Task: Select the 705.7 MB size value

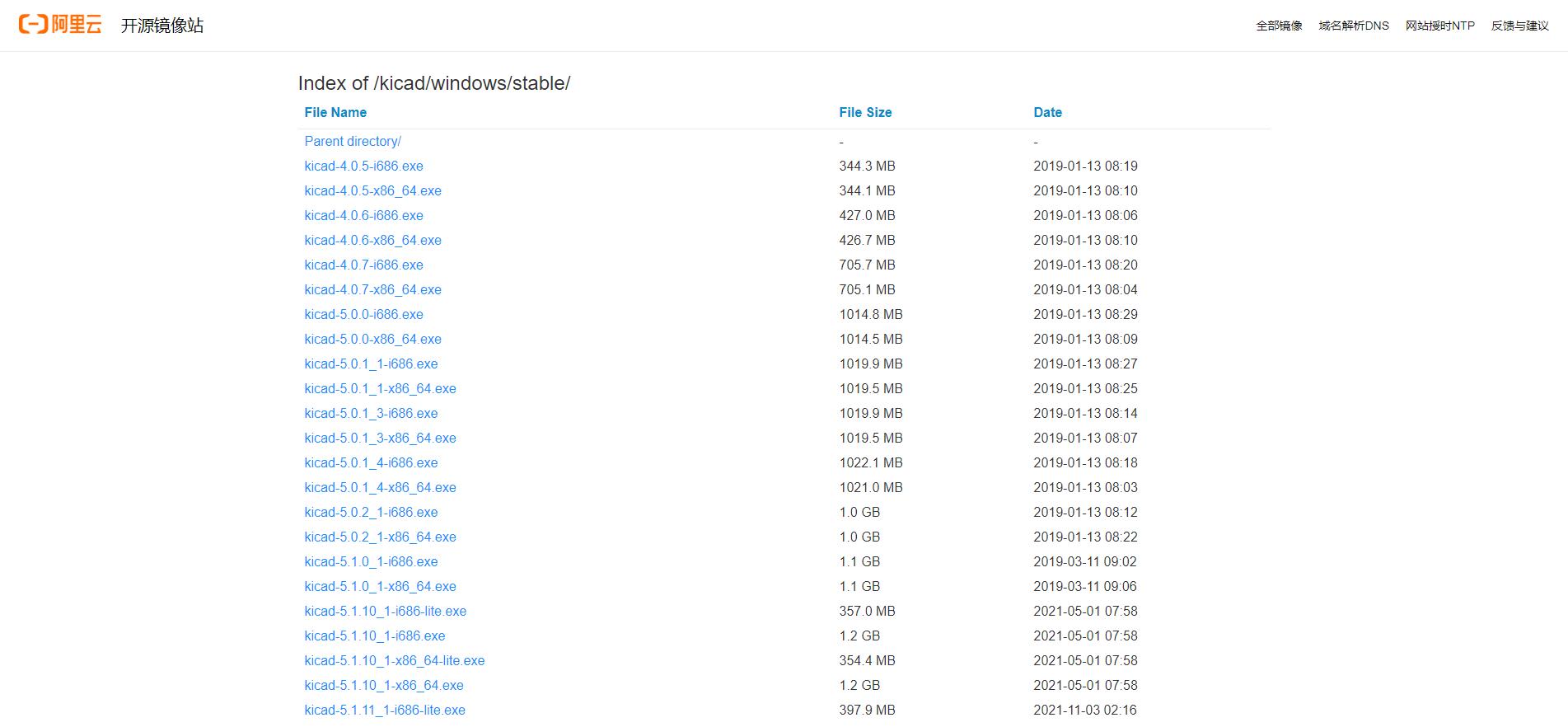Action: coord(867,265)
